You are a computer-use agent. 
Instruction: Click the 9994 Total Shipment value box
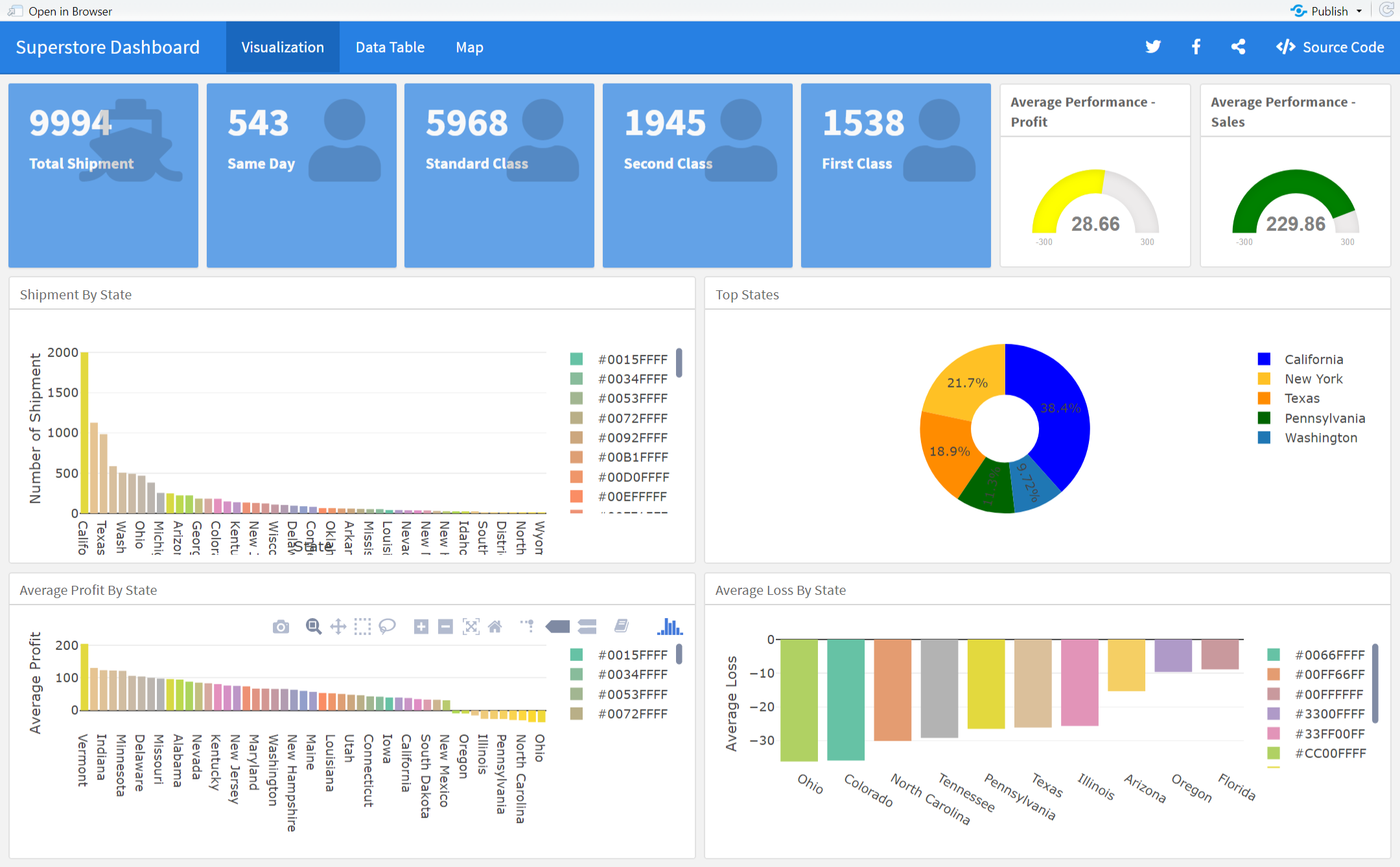point(103,175)
